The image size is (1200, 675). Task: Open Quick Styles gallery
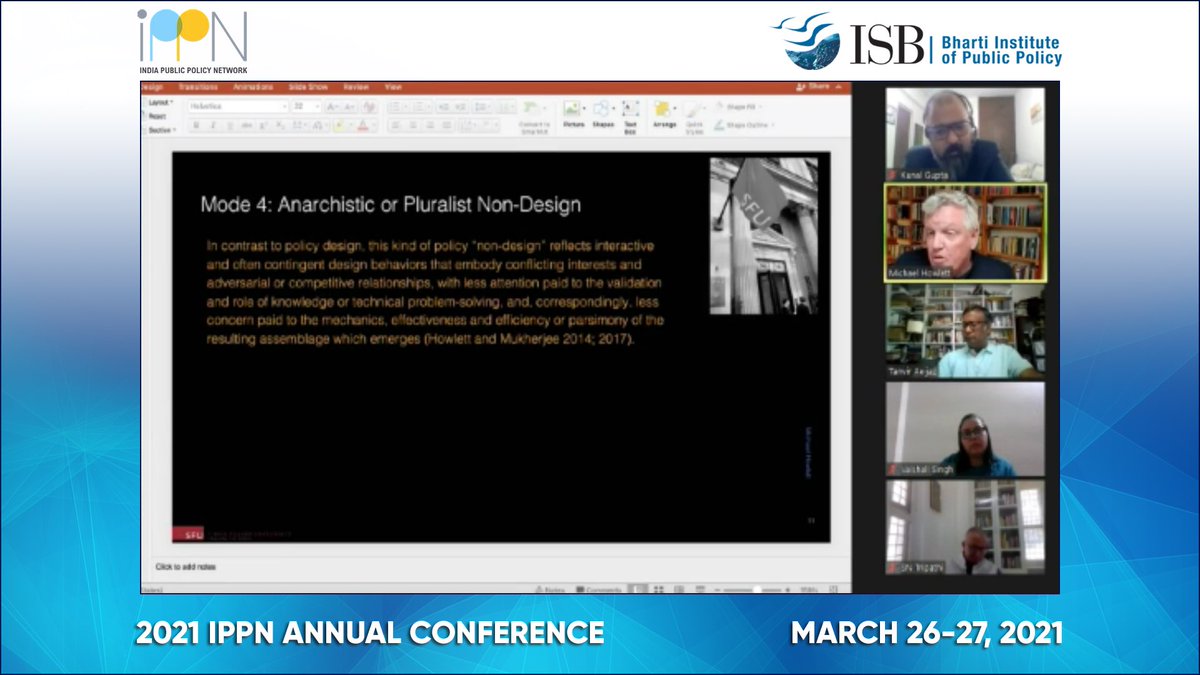pyautogui.click(x=694, y=118)
